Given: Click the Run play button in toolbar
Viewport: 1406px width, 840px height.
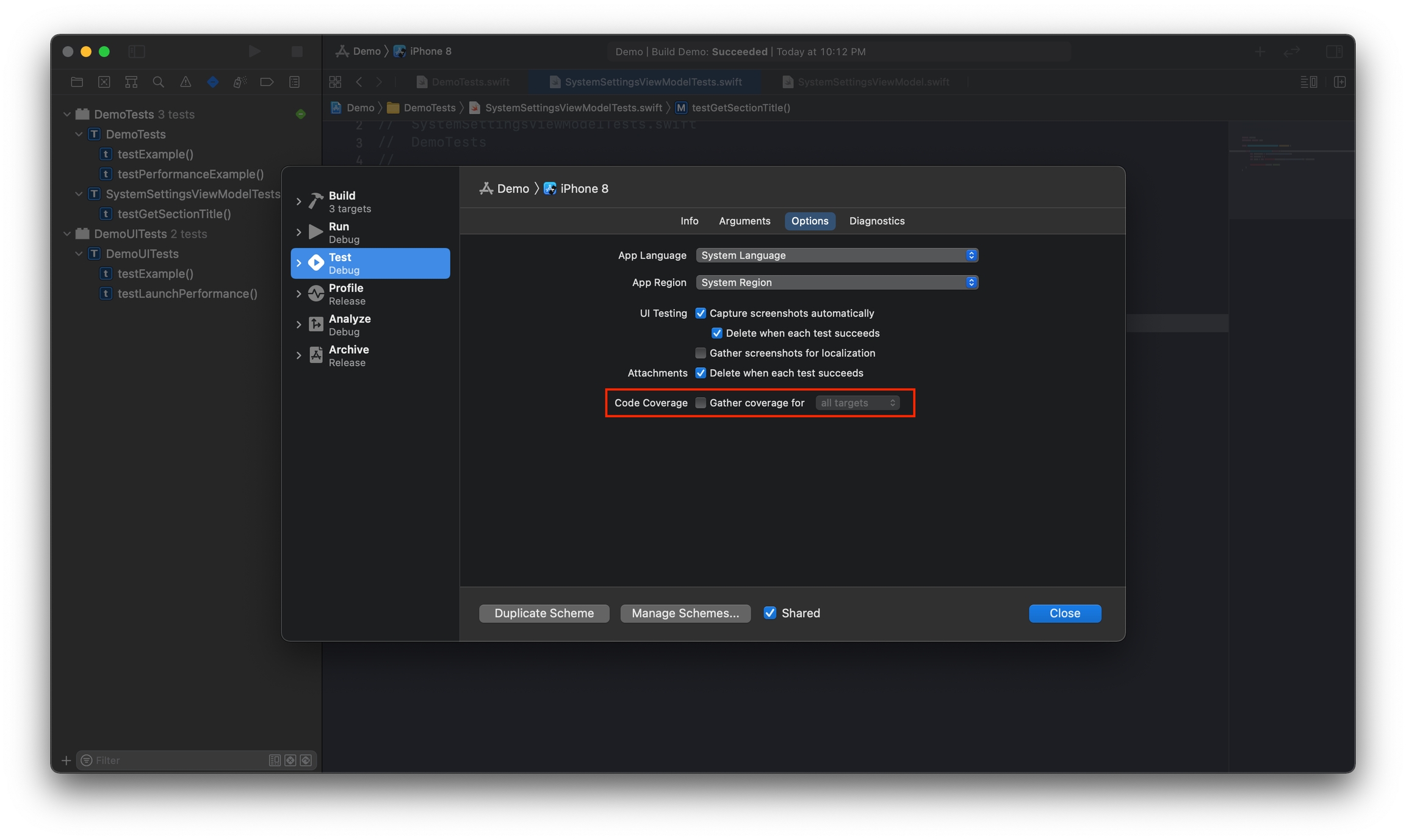Looking at the screenshot, I should pyautogui.click(x=254, y=51).
